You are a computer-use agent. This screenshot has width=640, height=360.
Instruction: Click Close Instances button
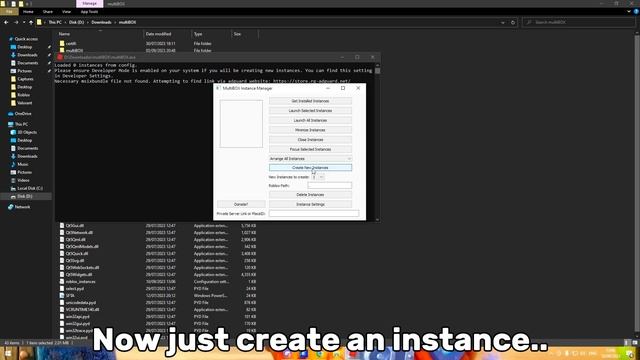tap(310, 140)
